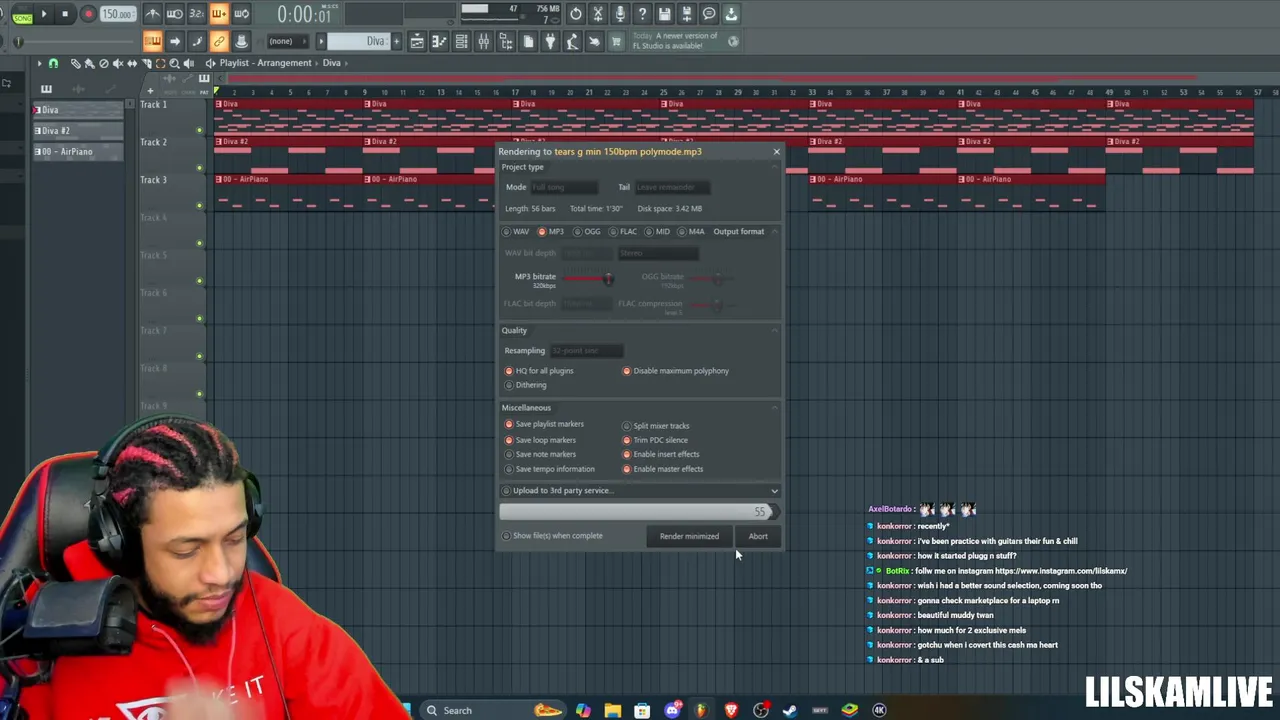The image size is (1280, 720).
Task: Toggle the 3-2-1 countdown before recording icon
Action: coord(196,14)
